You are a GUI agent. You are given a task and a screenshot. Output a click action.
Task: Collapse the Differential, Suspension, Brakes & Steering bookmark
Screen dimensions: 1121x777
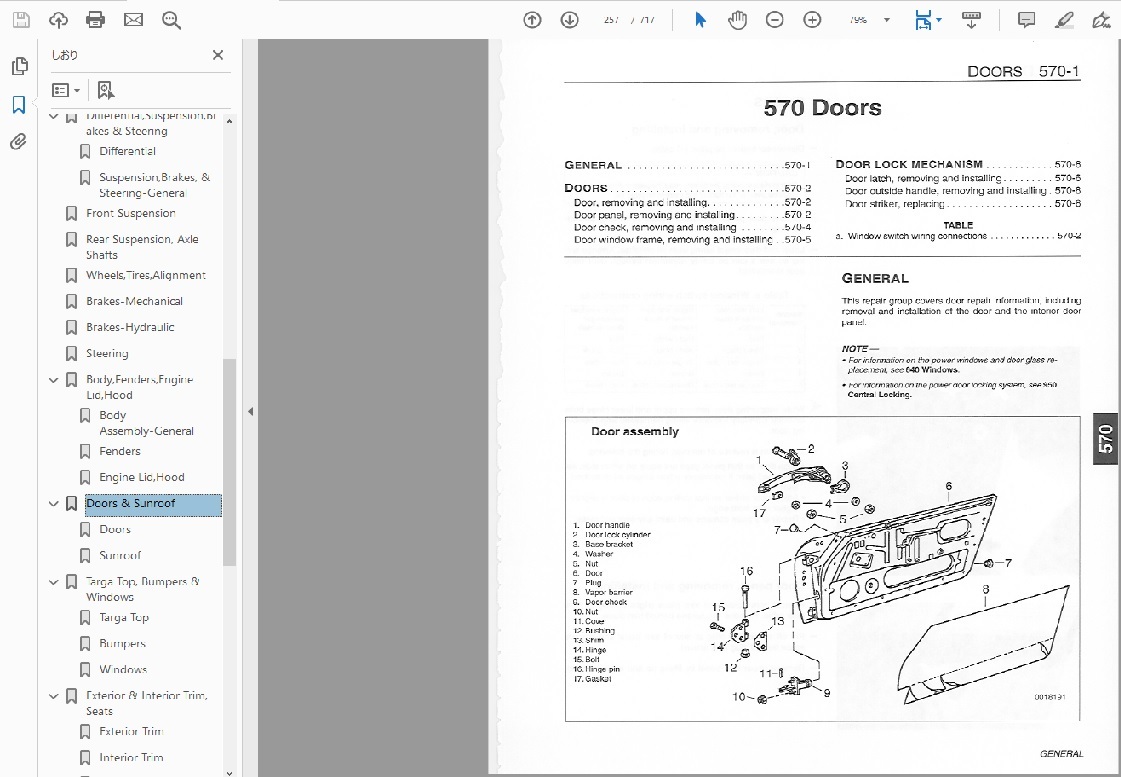click(54, 116)
